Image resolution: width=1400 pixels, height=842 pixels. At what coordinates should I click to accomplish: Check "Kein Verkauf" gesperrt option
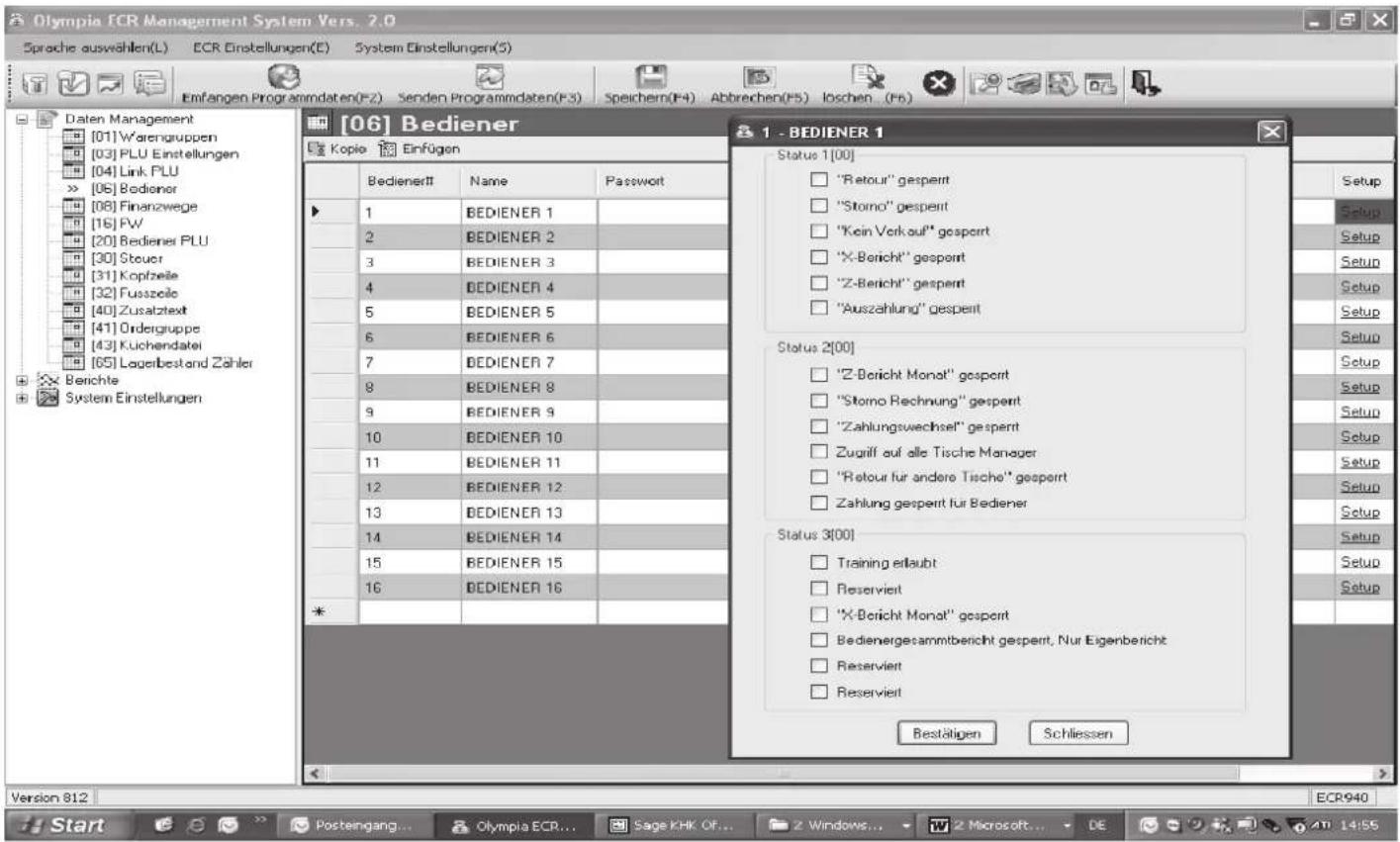coord(818,232)
